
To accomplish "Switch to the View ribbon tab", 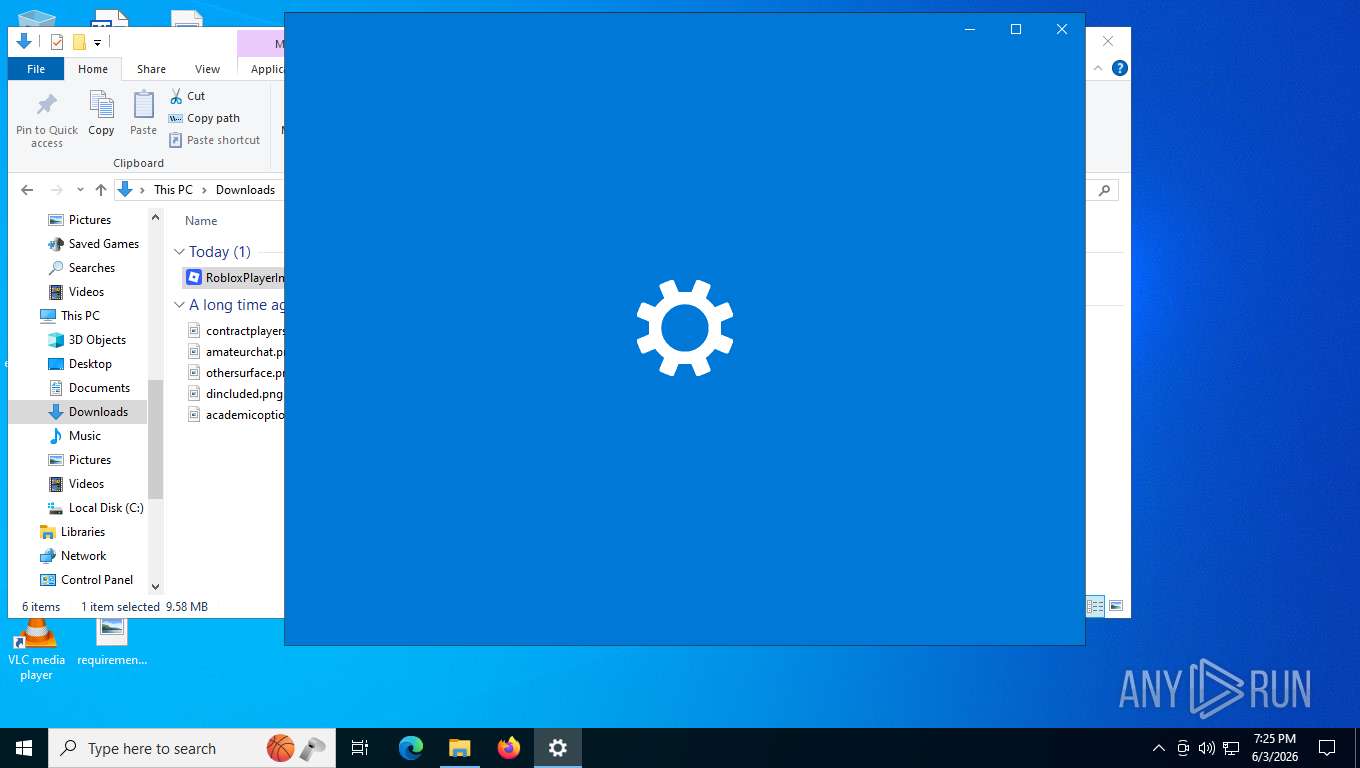I will [207, 69].
